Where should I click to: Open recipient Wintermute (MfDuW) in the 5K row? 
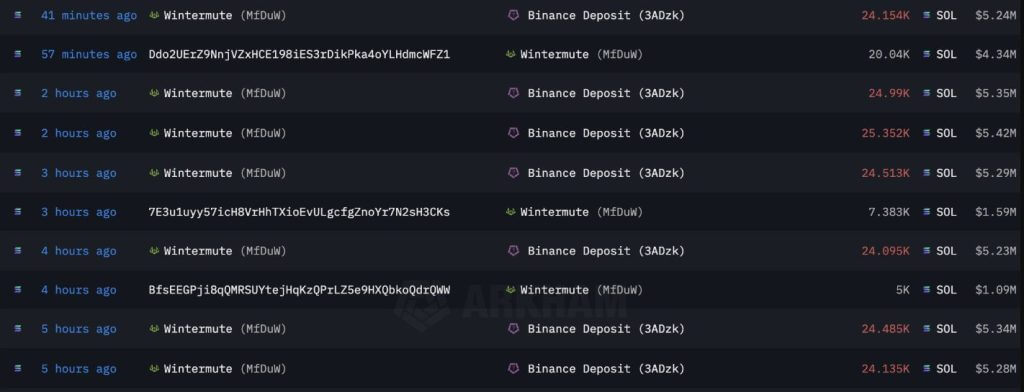coord(581,290)
